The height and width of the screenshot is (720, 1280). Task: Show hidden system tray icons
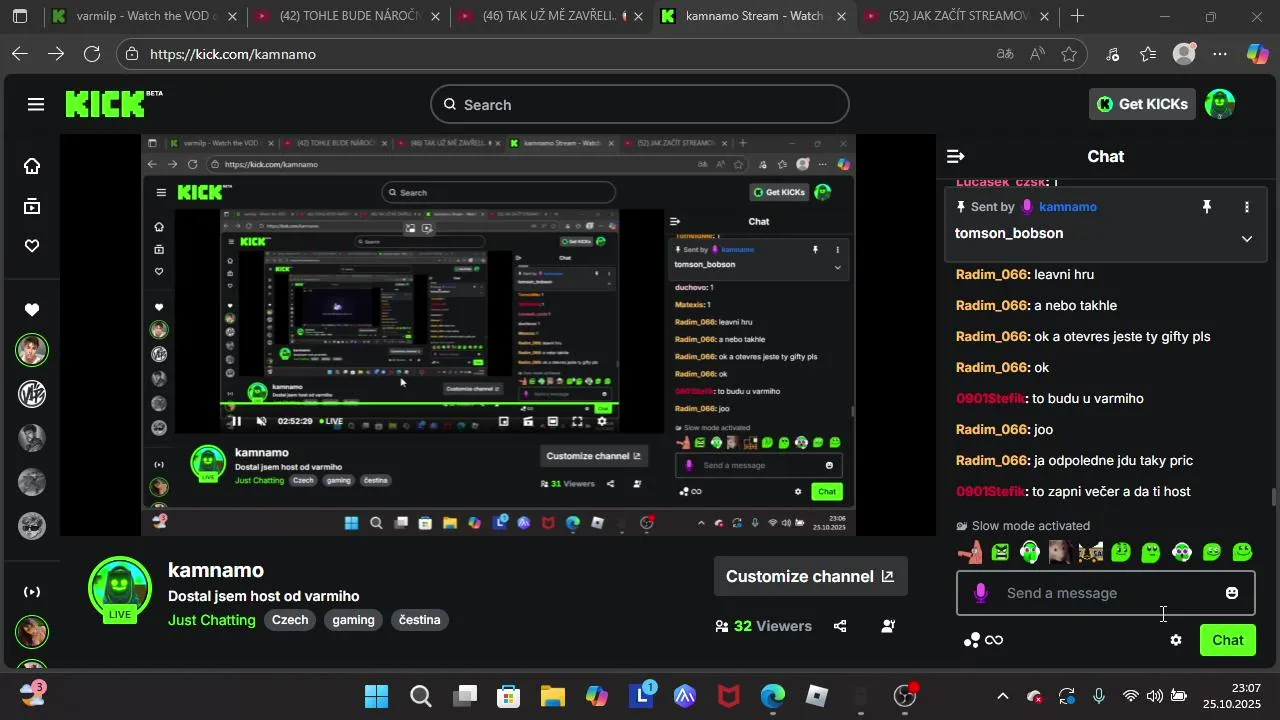[1003, 696]
